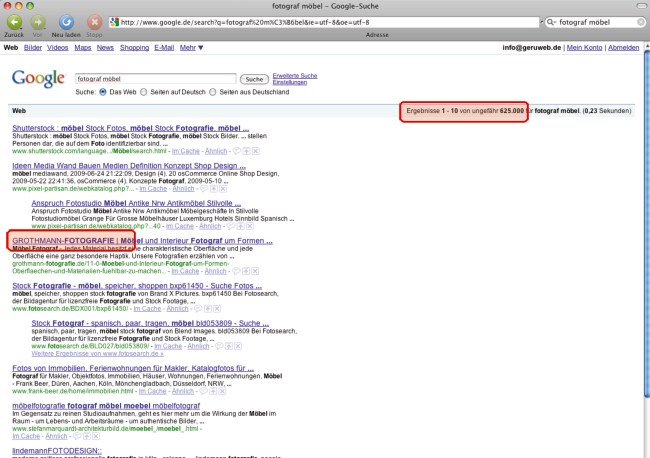Click comment bubble icon on Shutterstock result
Screen dimensions: 650x458
click(237, 151)
